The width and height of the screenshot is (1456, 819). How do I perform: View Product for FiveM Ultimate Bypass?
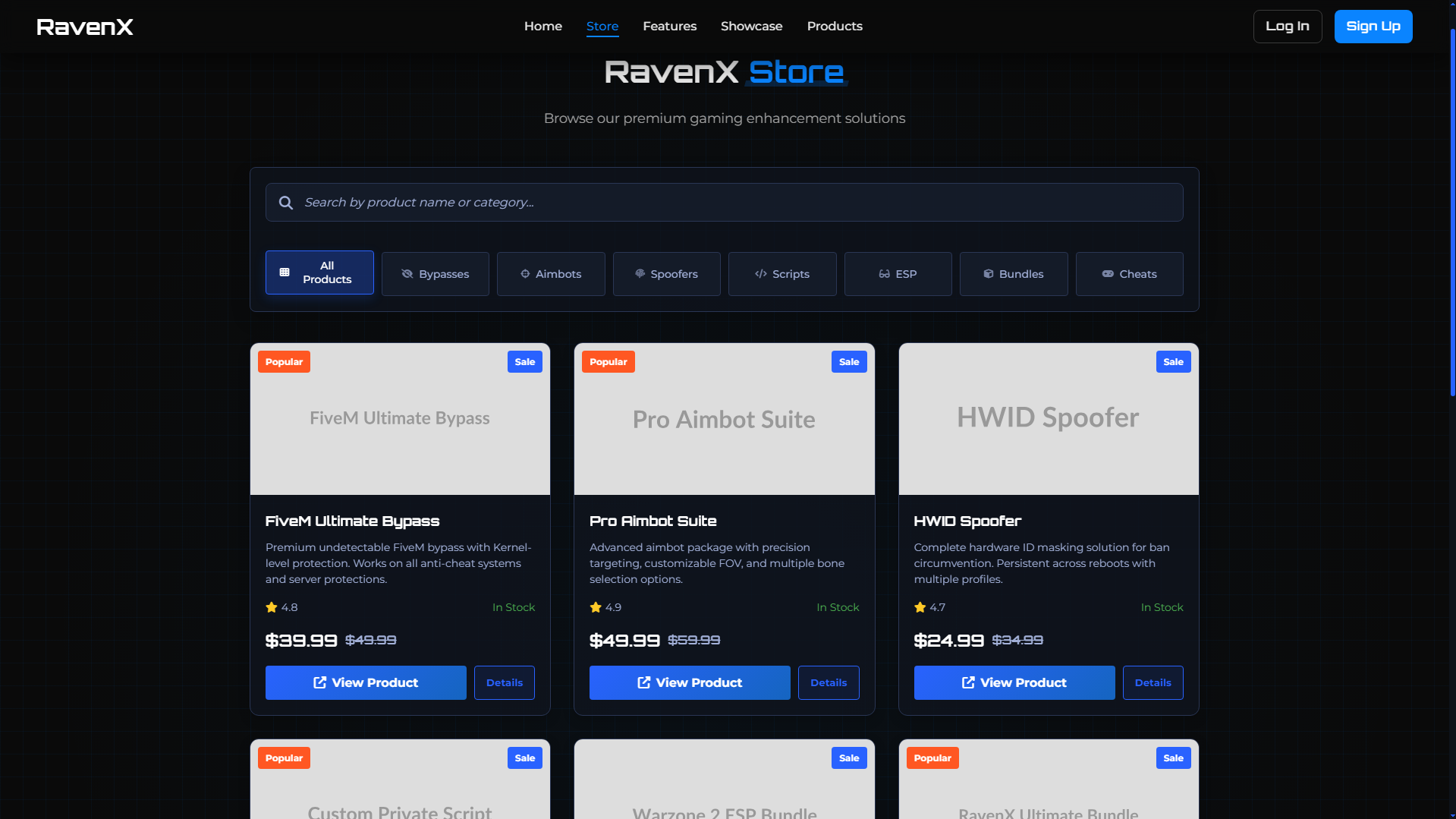coord(366,682)
